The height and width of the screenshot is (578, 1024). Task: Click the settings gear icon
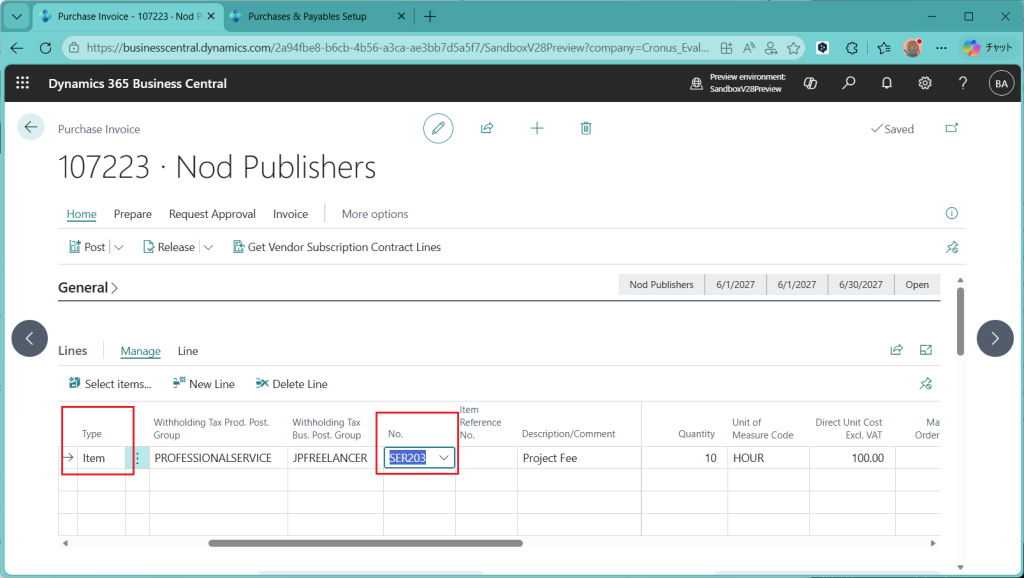[x=925, y=83]
